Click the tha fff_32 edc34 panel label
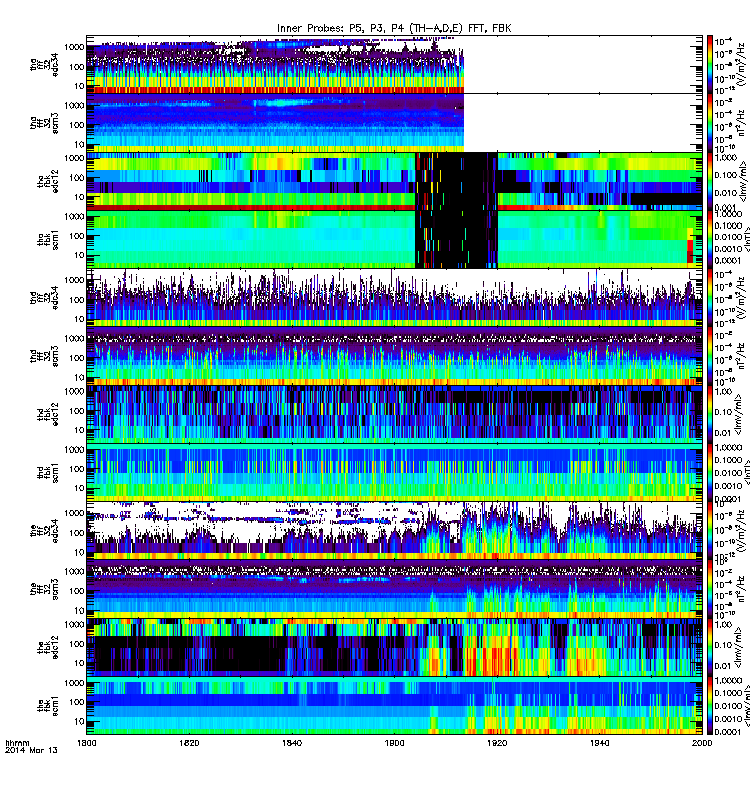The height and width of the screenshot is (800, 750). (x=44, y=65)
